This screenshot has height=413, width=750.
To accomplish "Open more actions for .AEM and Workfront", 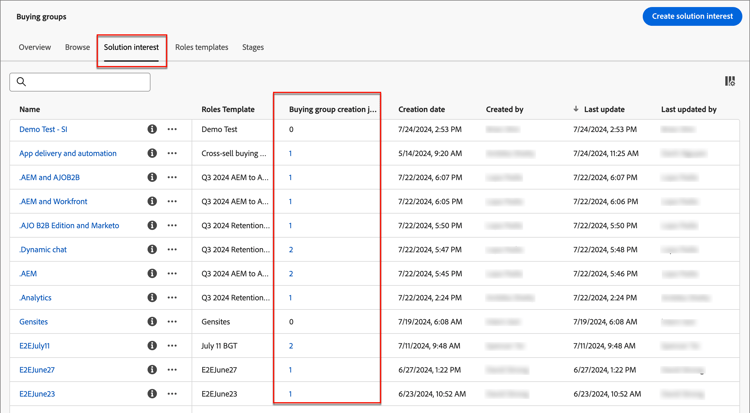I will [x=172, y=201].
